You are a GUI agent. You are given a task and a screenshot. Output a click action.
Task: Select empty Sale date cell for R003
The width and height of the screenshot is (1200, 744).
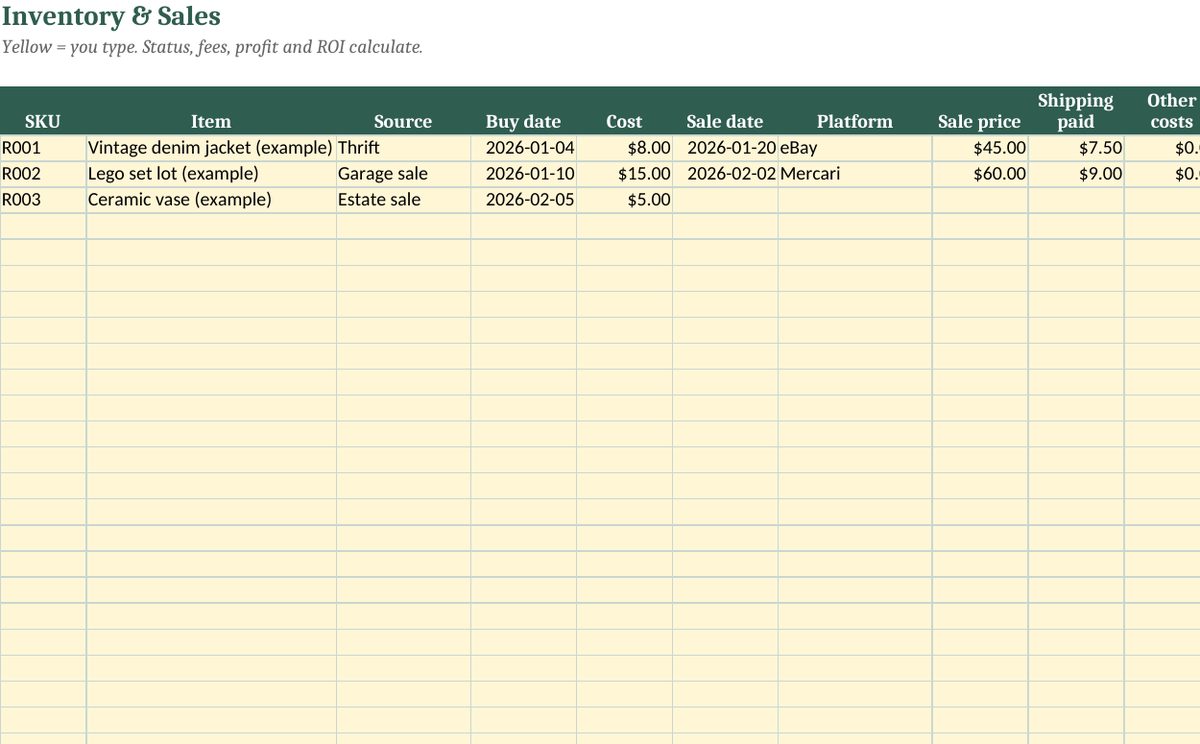coord(725,200)
